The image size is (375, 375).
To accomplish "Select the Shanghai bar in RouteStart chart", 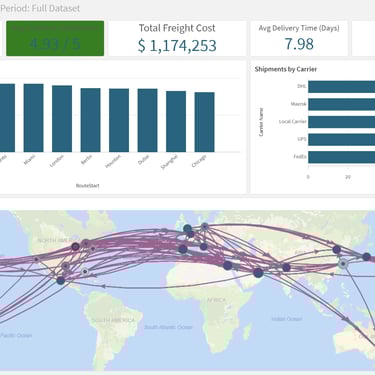I will (176, 121).
